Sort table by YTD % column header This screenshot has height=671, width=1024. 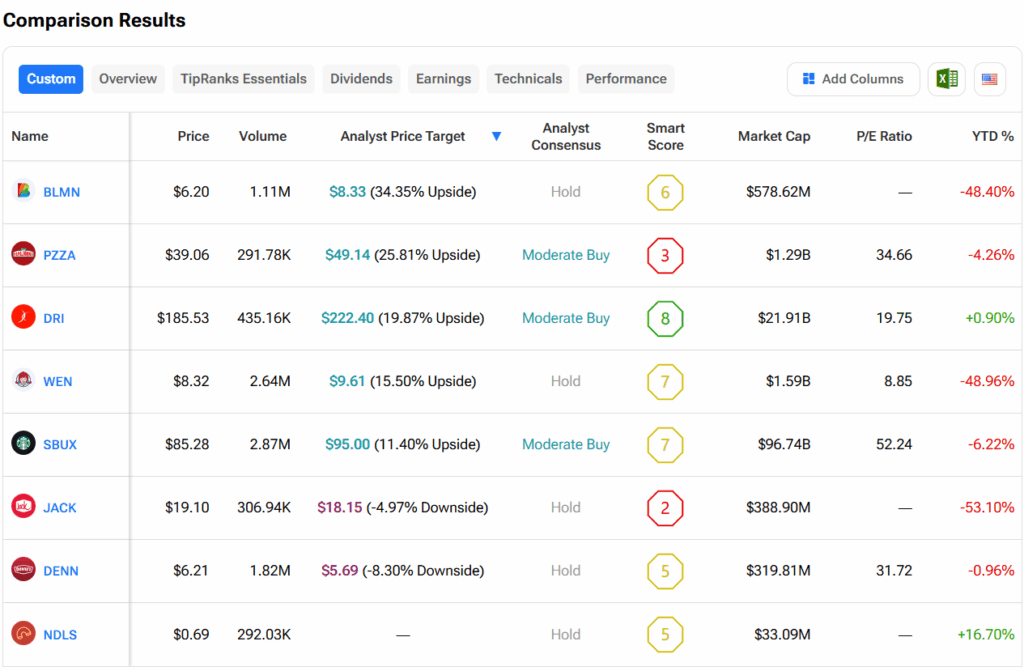pos(992,136)
